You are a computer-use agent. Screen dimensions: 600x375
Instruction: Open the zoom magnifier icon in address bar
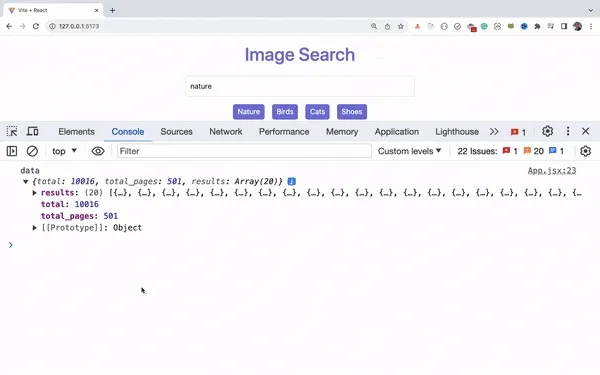coord(374,26)
